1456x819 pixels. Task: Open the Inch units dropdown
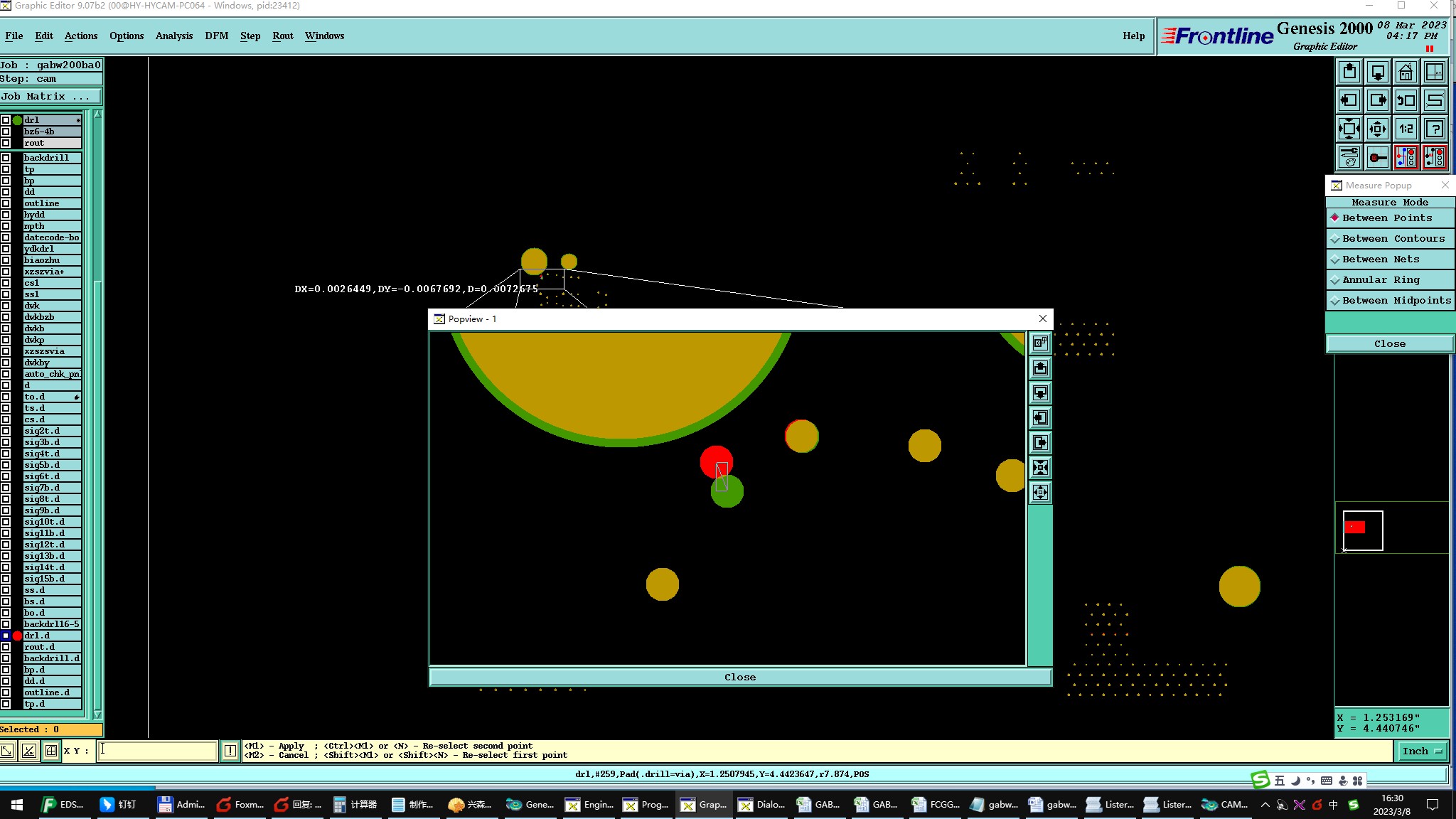(x=1422, y=751)
